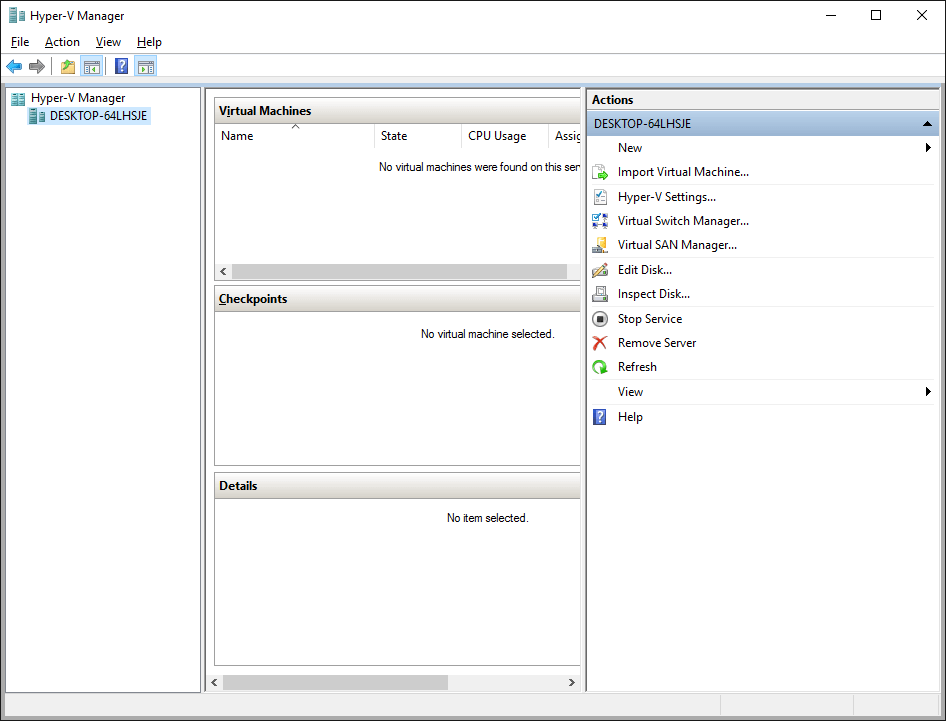946x721 pixels.
Task: Close the Hyper-V Manager window
Action: (x=922, y=15)
